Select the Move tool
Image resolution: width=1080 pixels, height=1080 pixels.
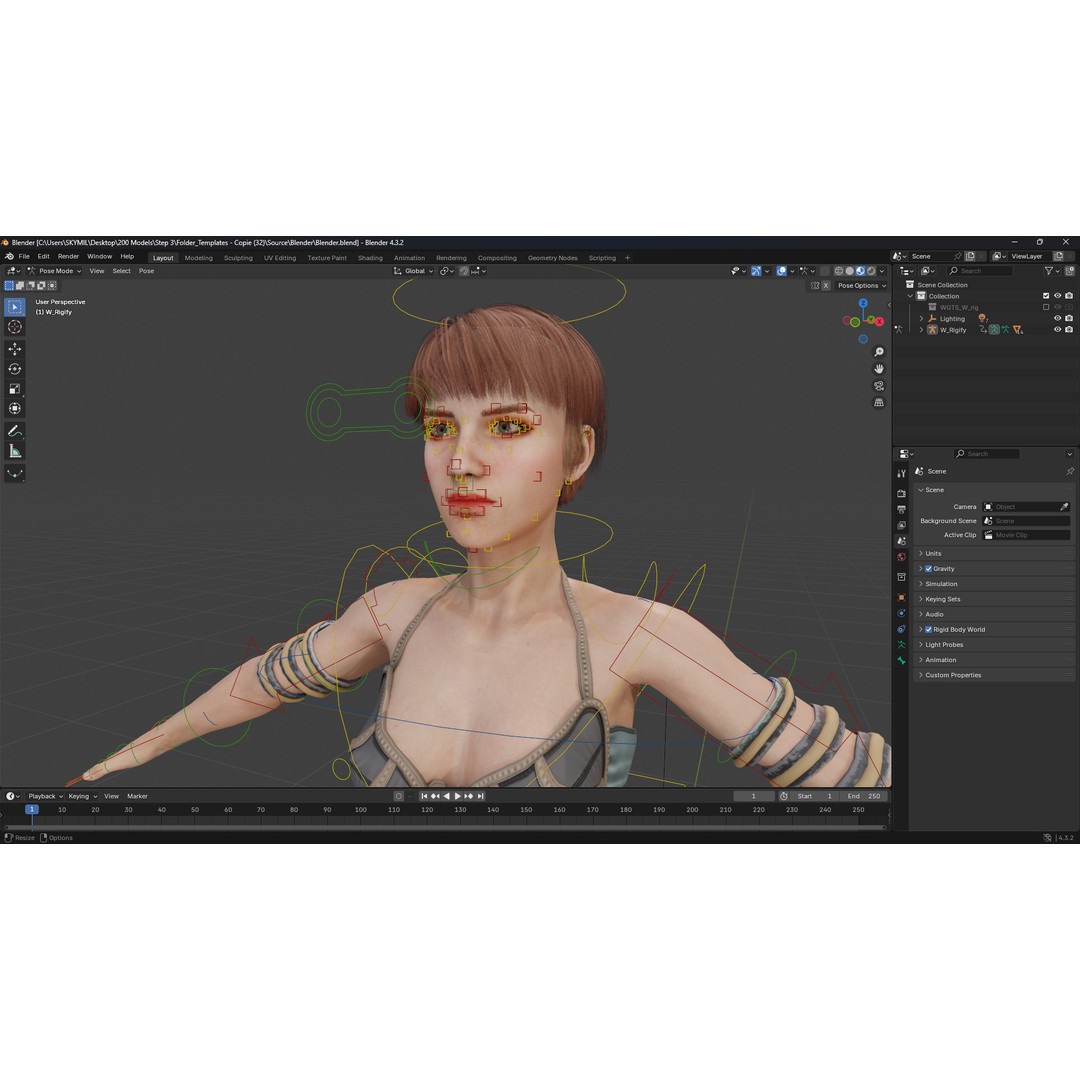click(x=14, y=349)
